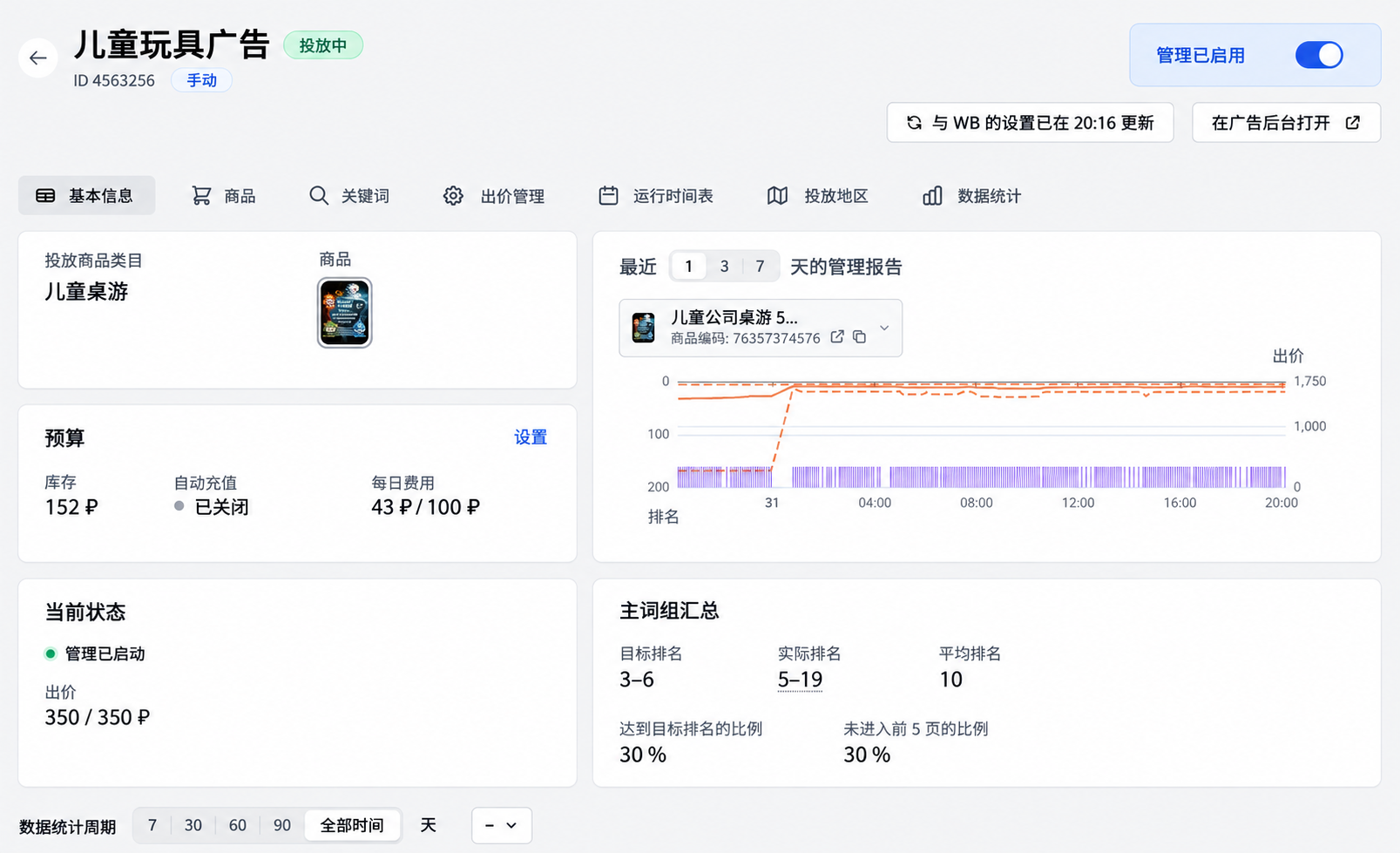
Task: Click the target ranking value 3–6
Action: tap(637, 680)
